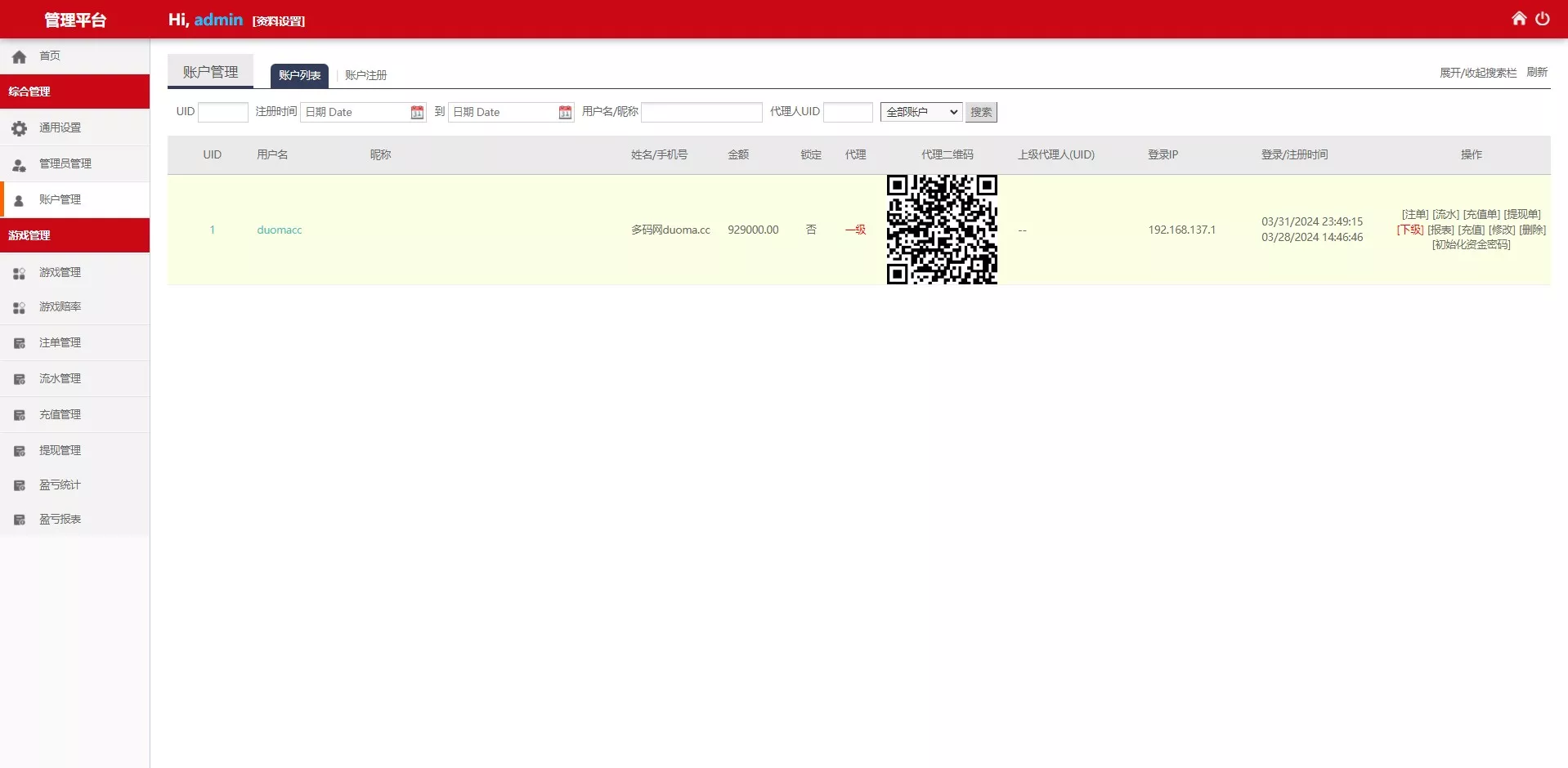This screenshot has height=768, width=1568.
Task: Open the start date calendar picker icon
Action: pos(417,112)
